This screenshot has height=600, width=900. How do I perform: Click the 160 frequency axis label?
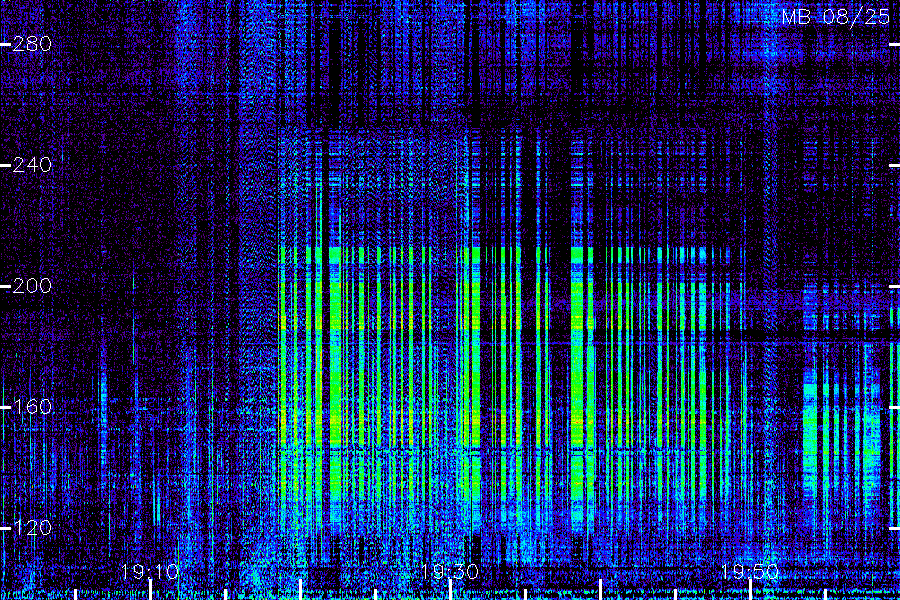[32, 407]
